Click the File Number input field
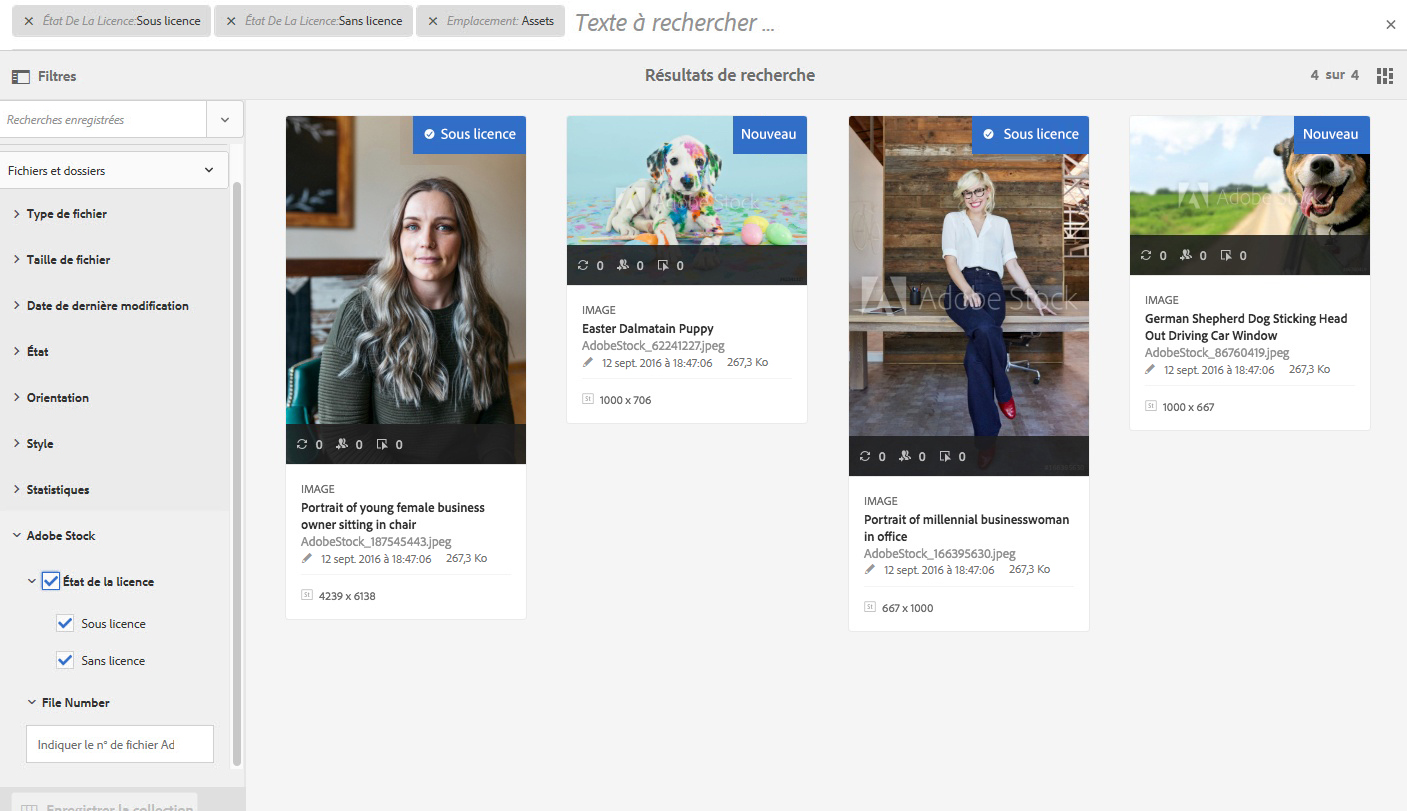Viewport: 1407px width, 811px height. pyautogui.click(x=119, y=744)
